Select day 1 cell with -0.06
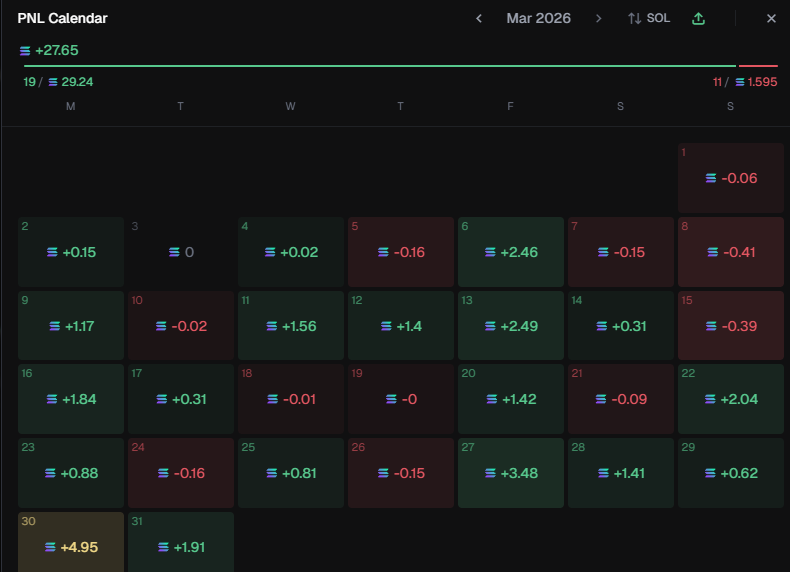 click(x=731, y=178)
